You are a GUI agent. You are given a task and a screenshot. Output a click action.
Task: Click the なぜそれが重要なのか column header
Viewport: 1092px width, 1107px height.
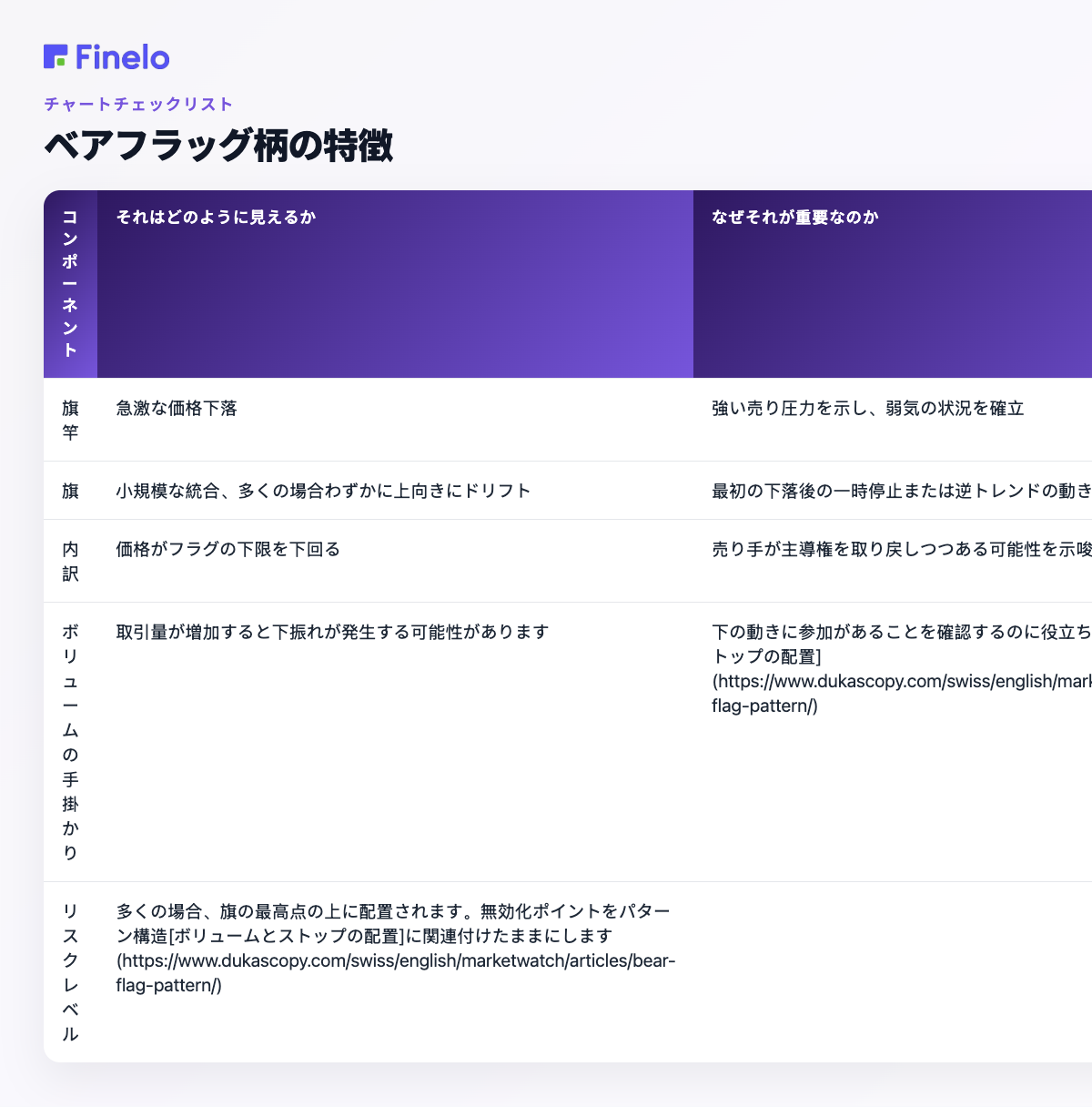(x=893, y=284)
